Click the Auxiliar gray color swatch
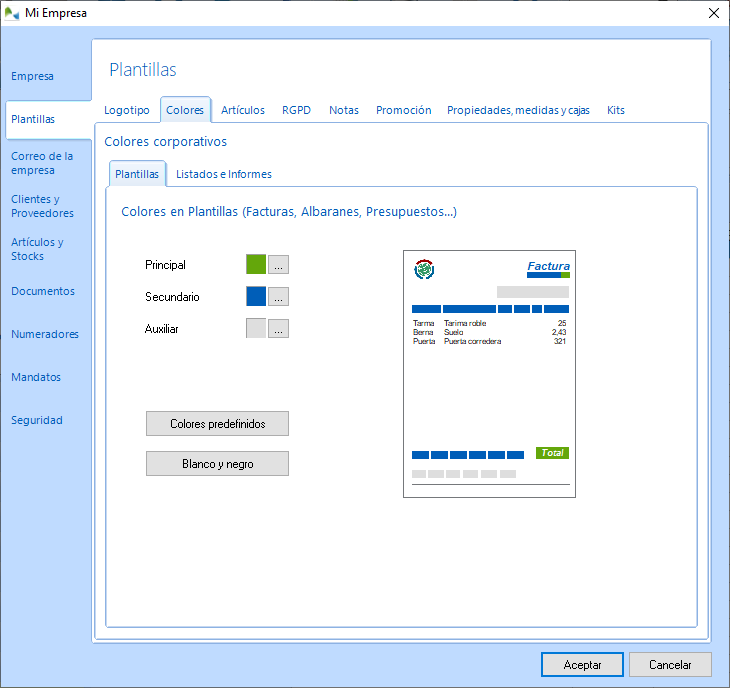Screen dimensions: 730x688 pos(256,328)
